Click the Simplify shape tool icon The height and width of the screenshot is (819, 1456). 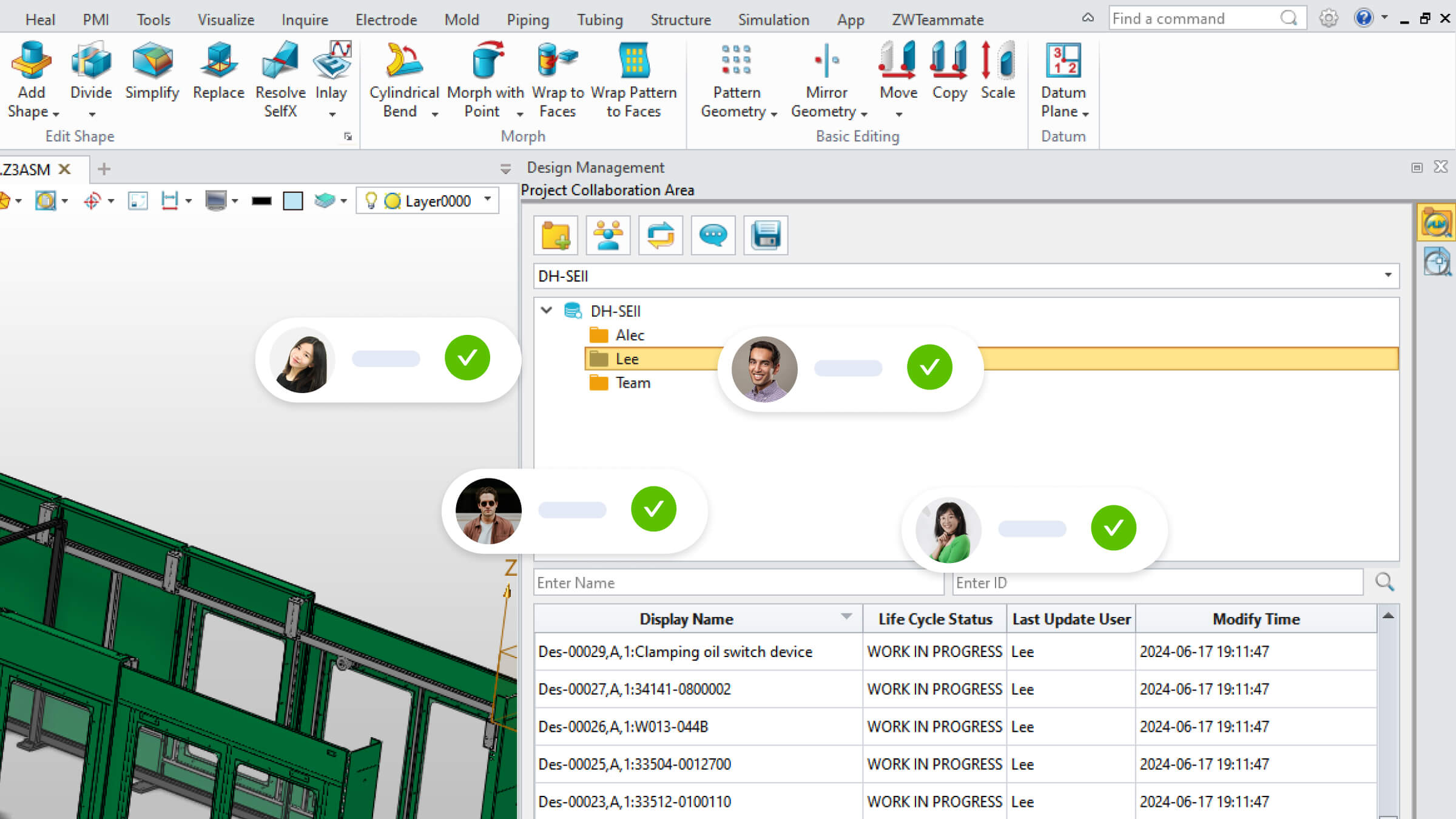(x=152, y=61)
